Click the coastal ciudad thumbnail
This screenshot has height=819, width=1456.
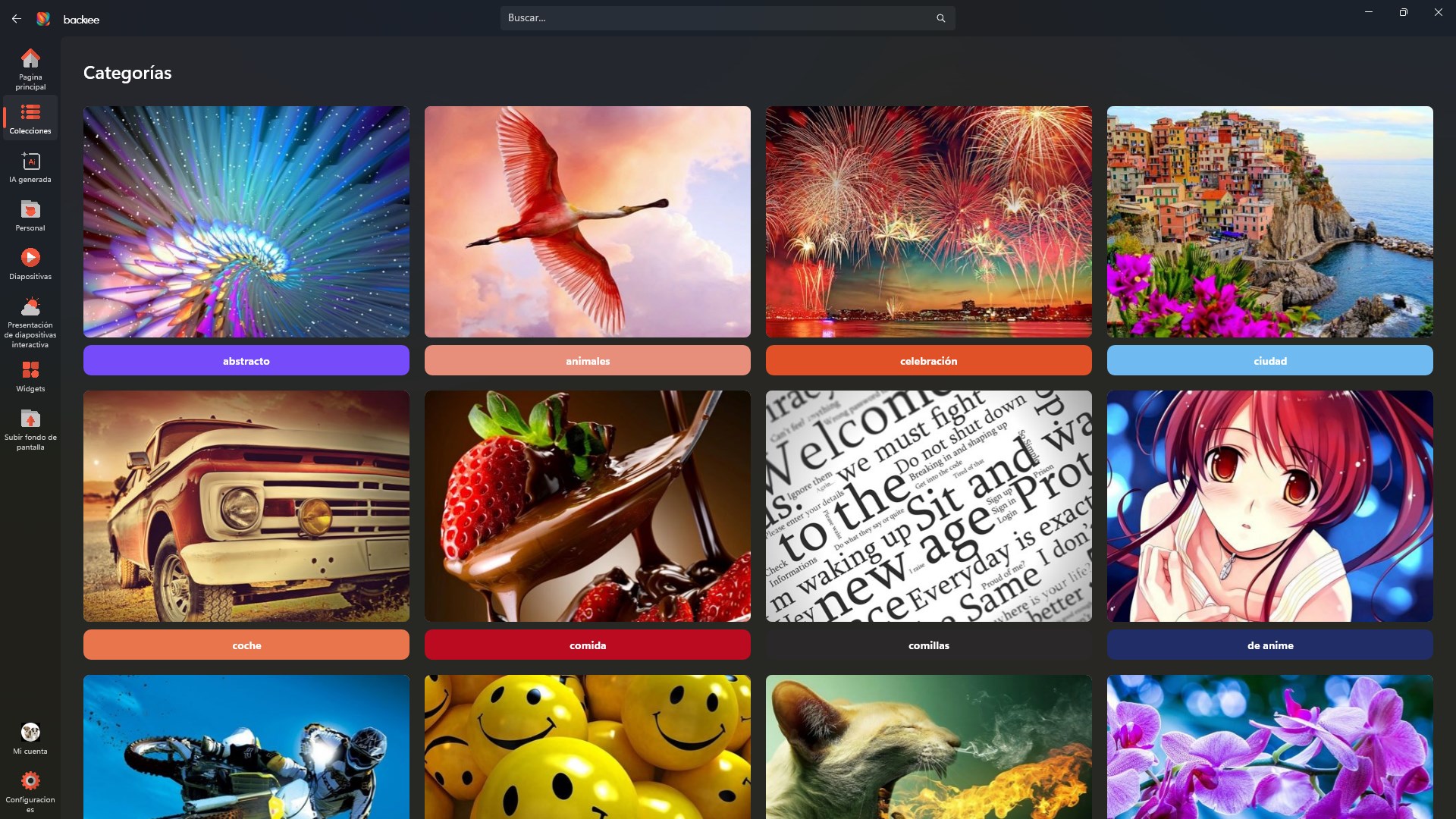(1270, 221)
